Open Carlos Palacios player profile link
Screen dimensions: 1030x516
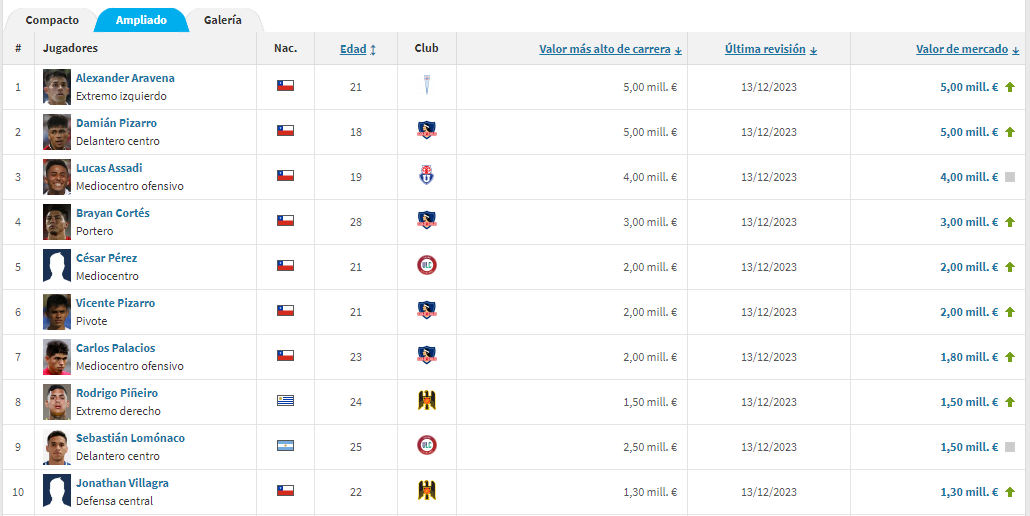point(116,348)
